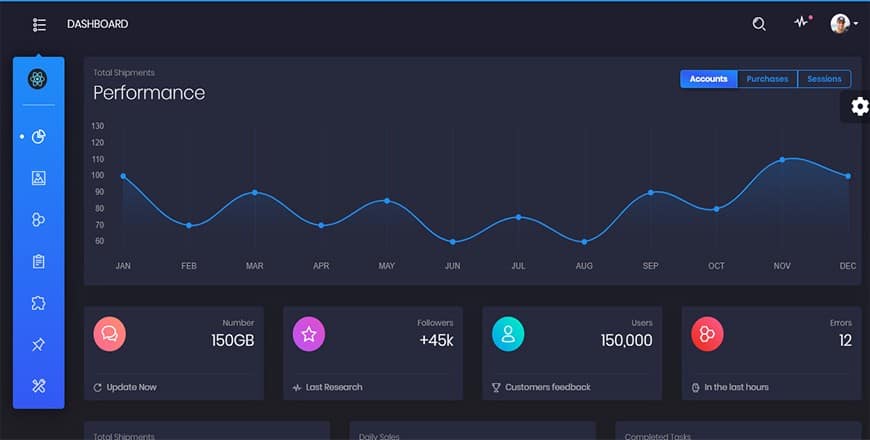Open the user avatar profile menu
Viewport: 870px width, 440px height.
point(843,24)
